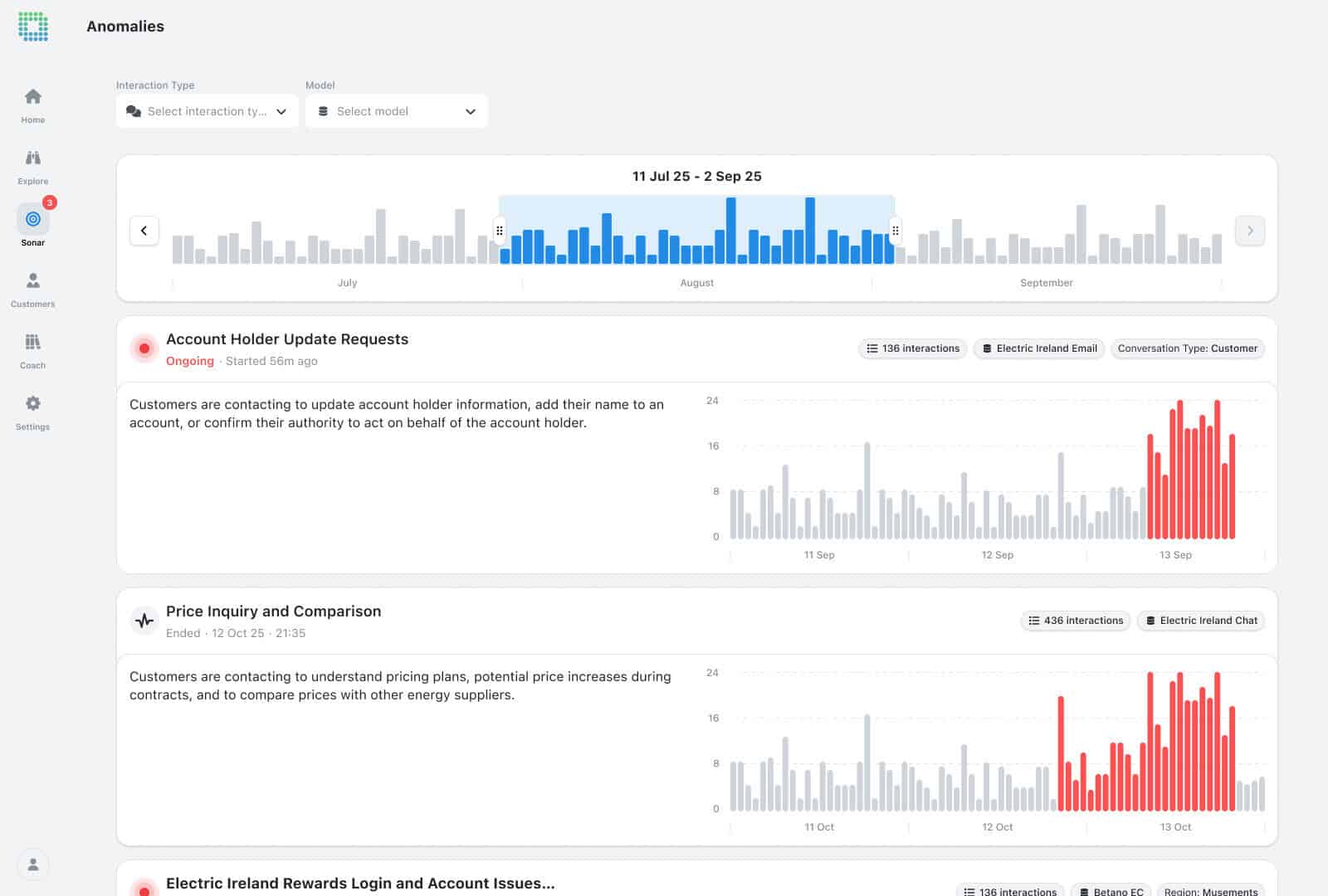Open the Electric Ireland Email tag
The height and width of the screenshot is (896, 1328).
coord(1038,348)
